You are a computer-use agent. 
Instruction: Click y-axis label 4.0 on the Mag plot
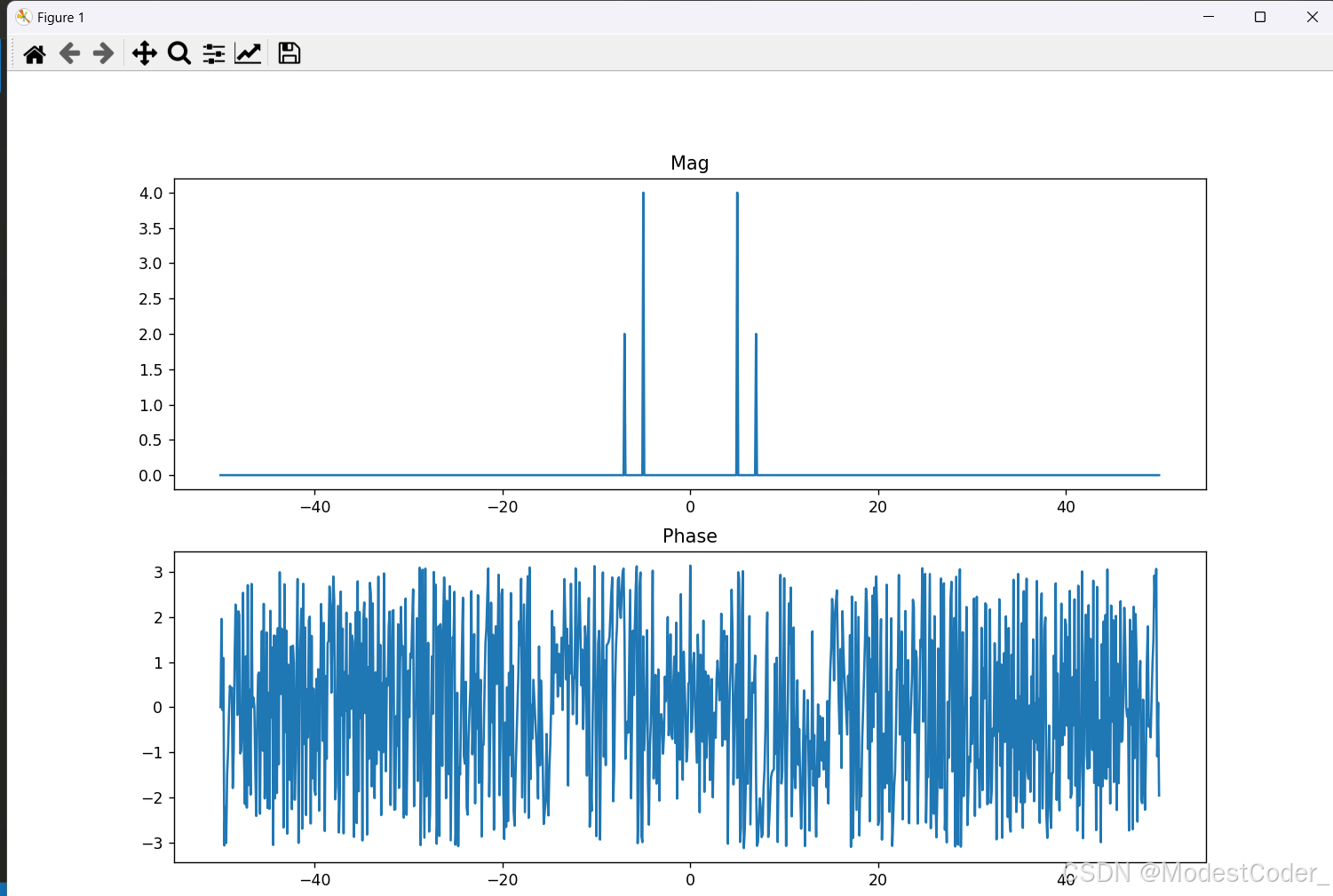coord(151,194)
